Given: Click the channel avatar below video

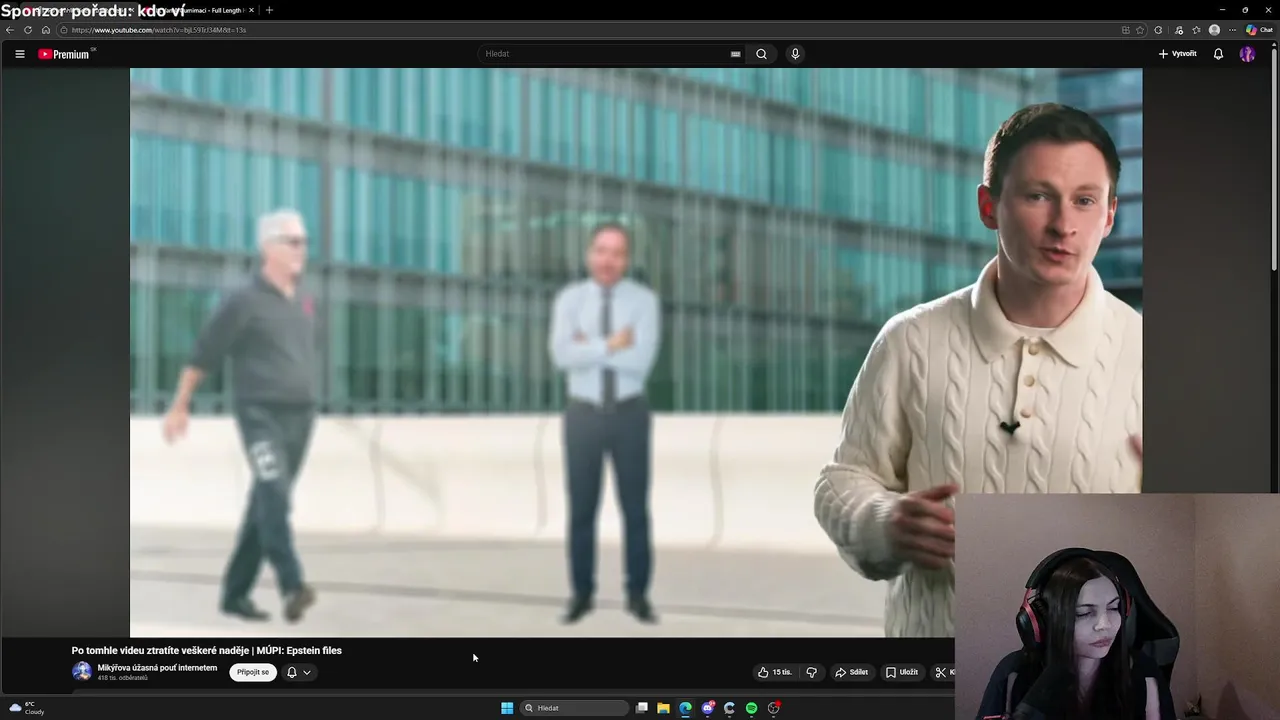Looking at the screenshot, I should point(82,672).
